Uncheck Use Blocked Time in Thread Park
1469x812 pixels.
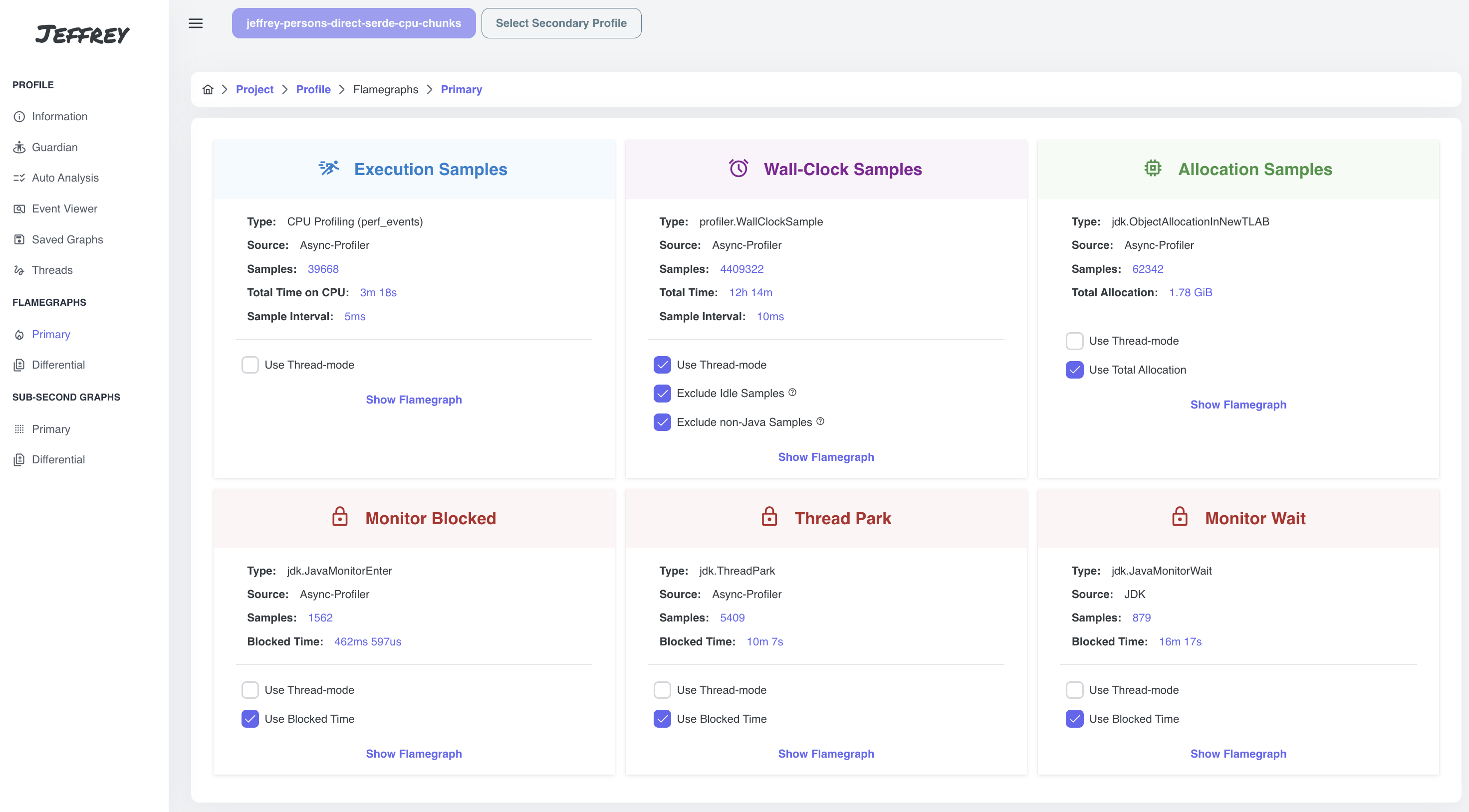point(662,719)
